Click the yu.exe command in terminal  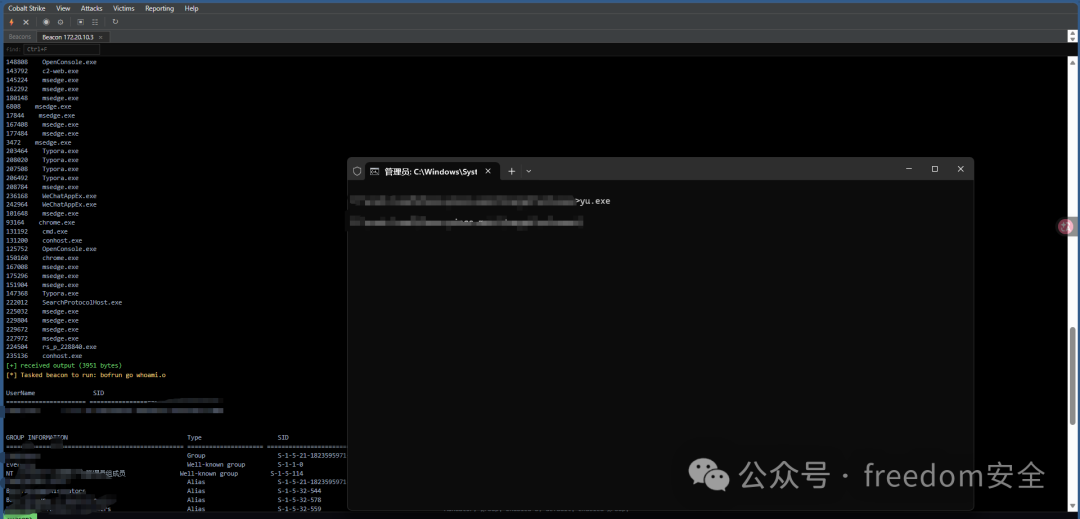pos(595,201)
